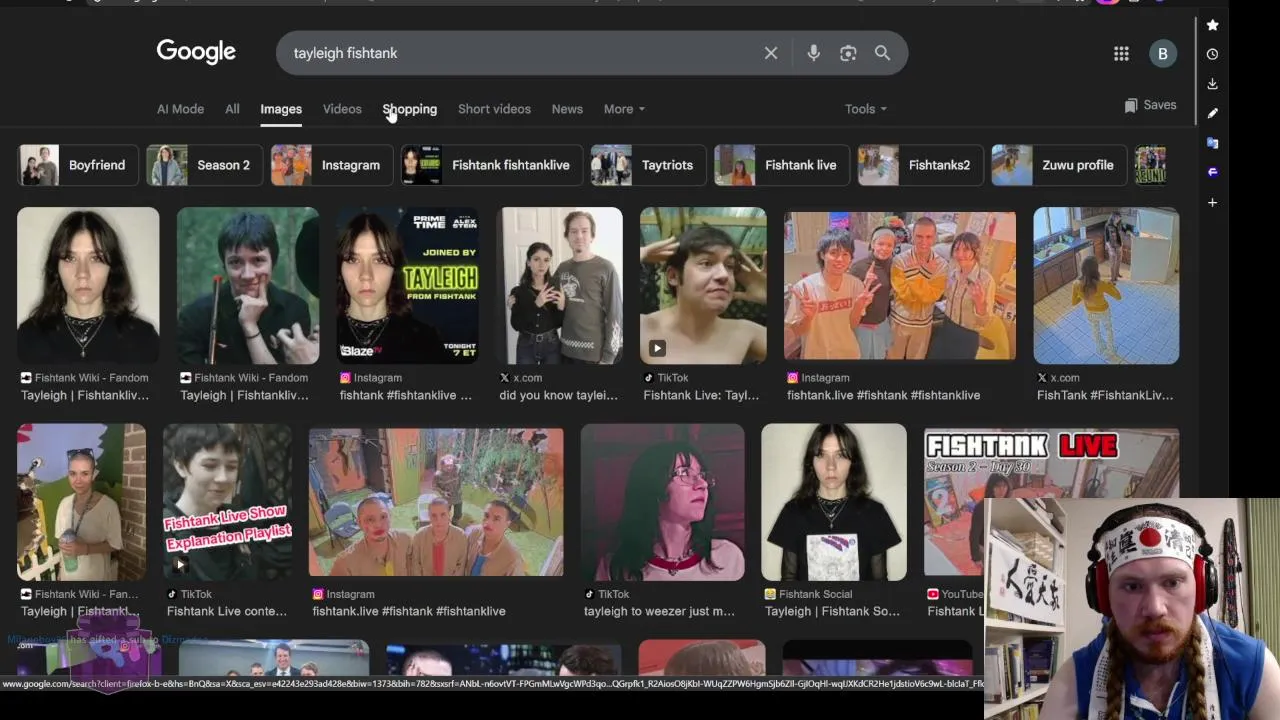
Task: Open "did you know taylei..." result link
Action: click(558, 395)
